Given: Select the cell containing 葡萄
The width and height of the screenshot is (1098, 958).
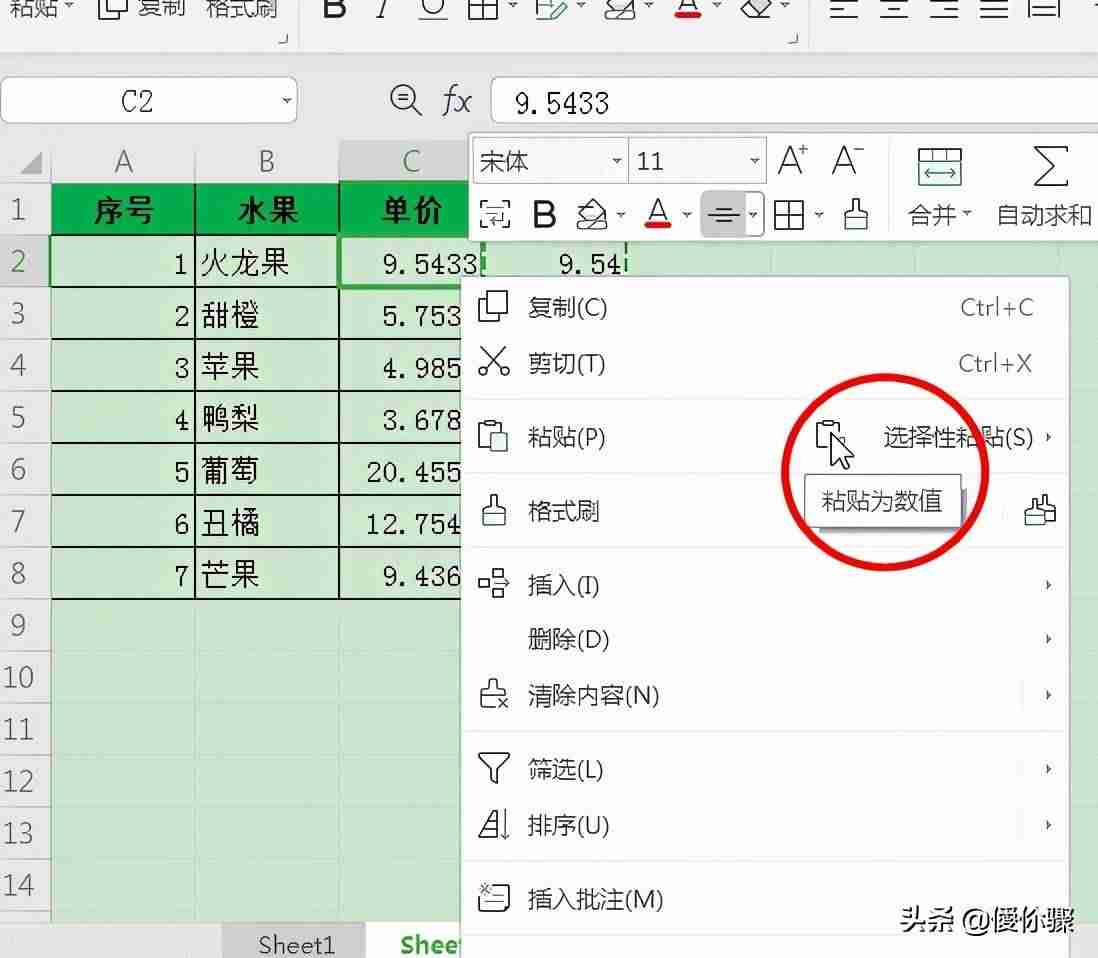Looking at the screenshot, I should [267, 470].
